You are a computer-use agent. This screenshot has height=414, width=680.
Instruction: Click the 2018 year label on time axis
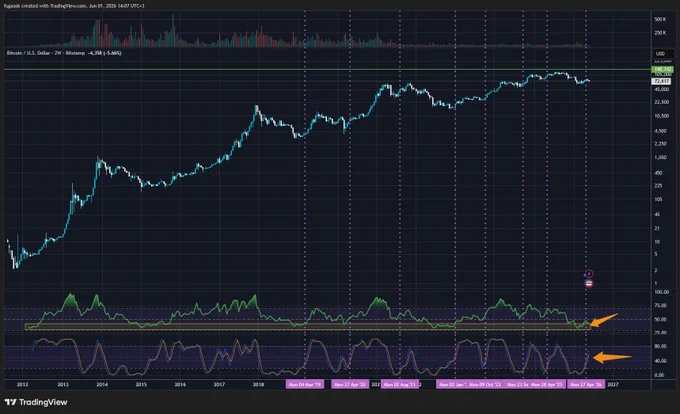(258, 385)
